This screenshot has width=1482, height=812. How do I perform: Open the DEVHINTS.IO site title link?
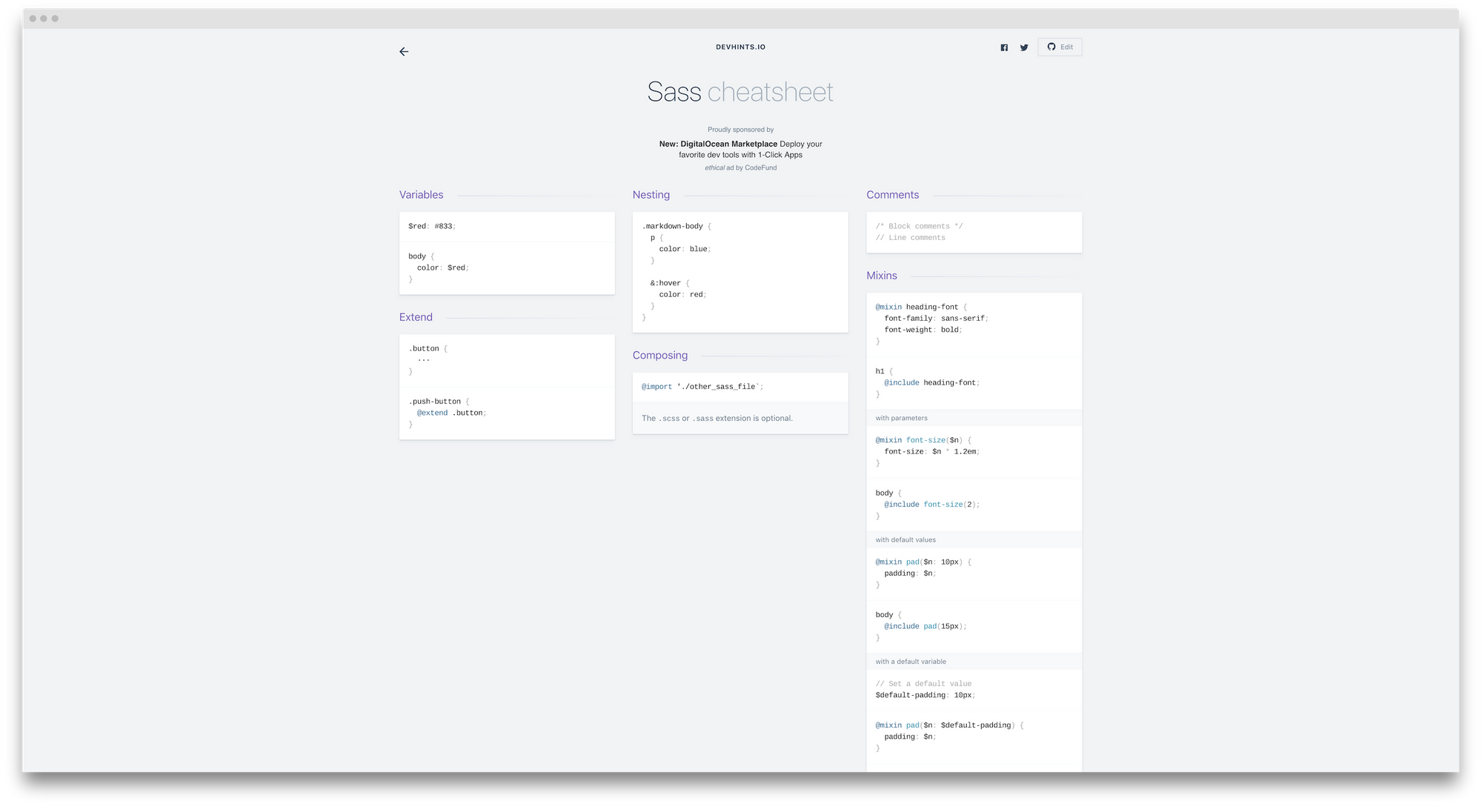pyautogui.click(x=740, y=47)
